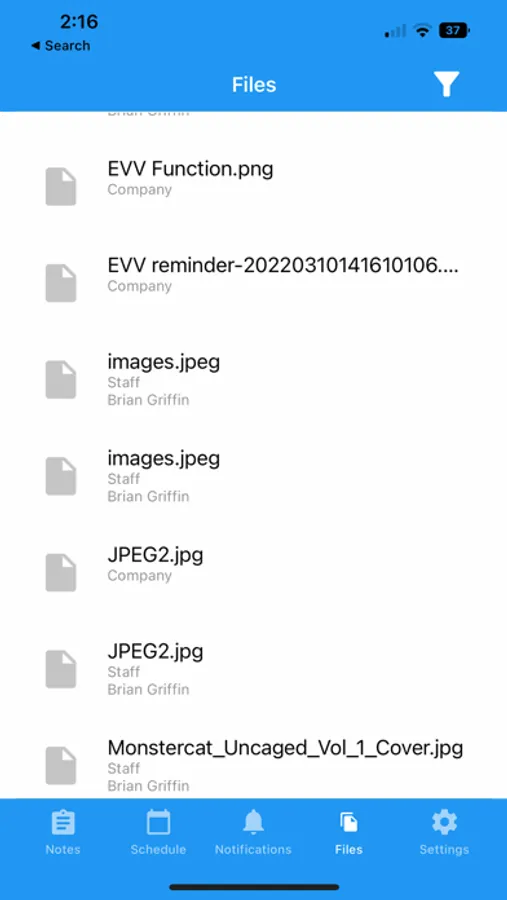Image resolution: width=507 pixels, height=900 pixels.
Task: Switch to the Files tab
Action: point(349,832)
